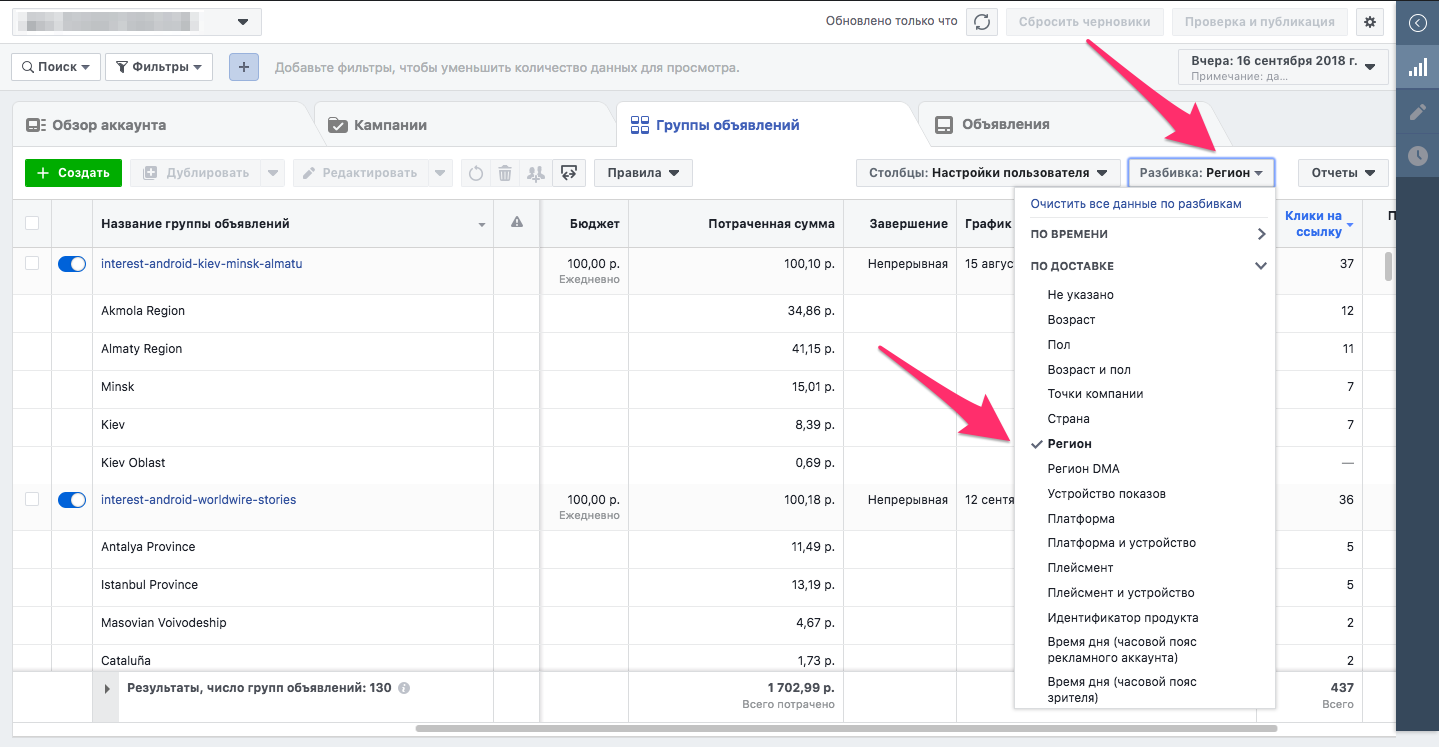Image resolution: width=1439 pixels, height=747 pixels.
Task: Click the trash delete icon in toolbar
Action: click(x=505, y=173)
